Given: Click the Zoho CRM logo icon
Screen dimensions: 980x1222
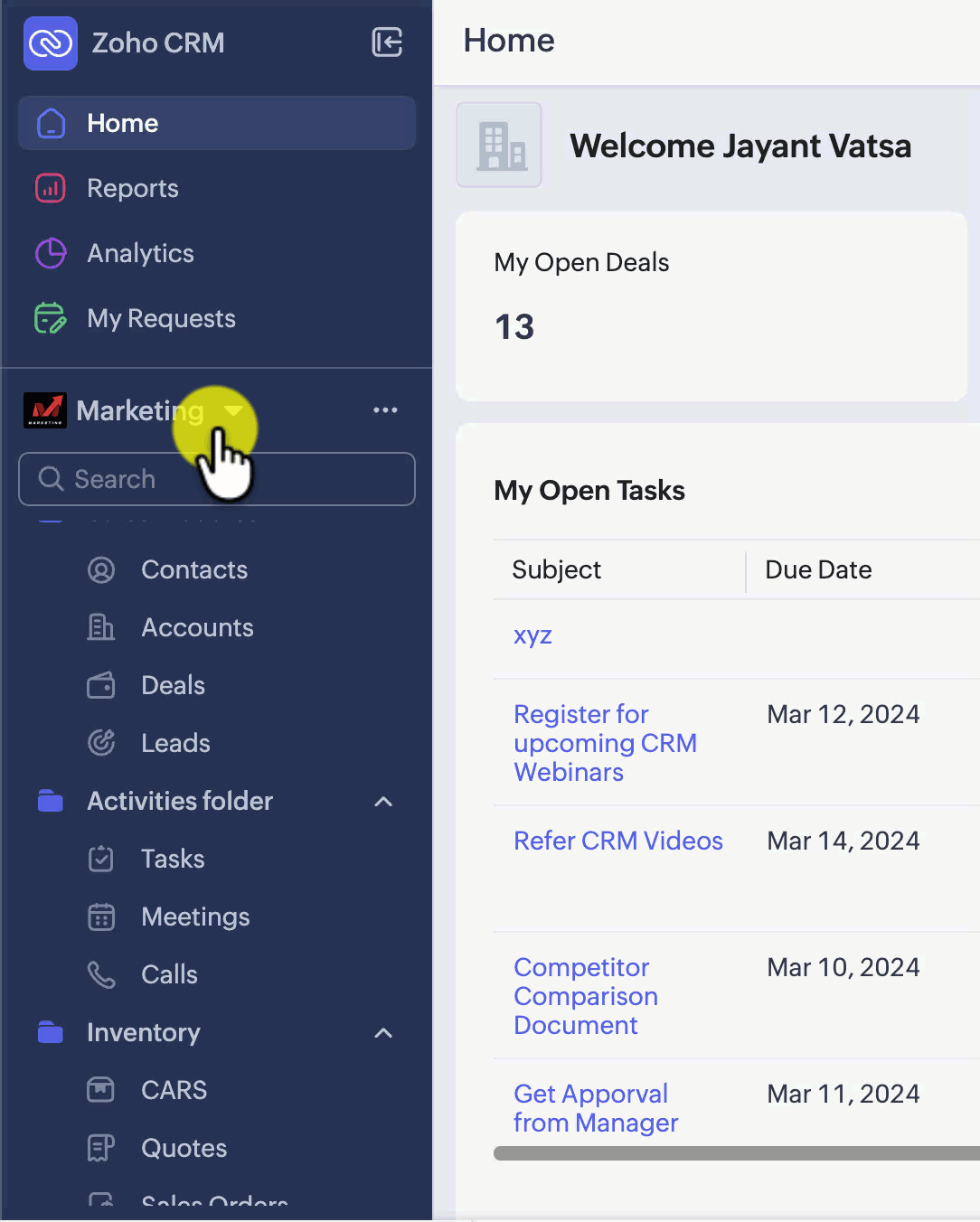Looking at the screenshot, I should click(51, 42).
